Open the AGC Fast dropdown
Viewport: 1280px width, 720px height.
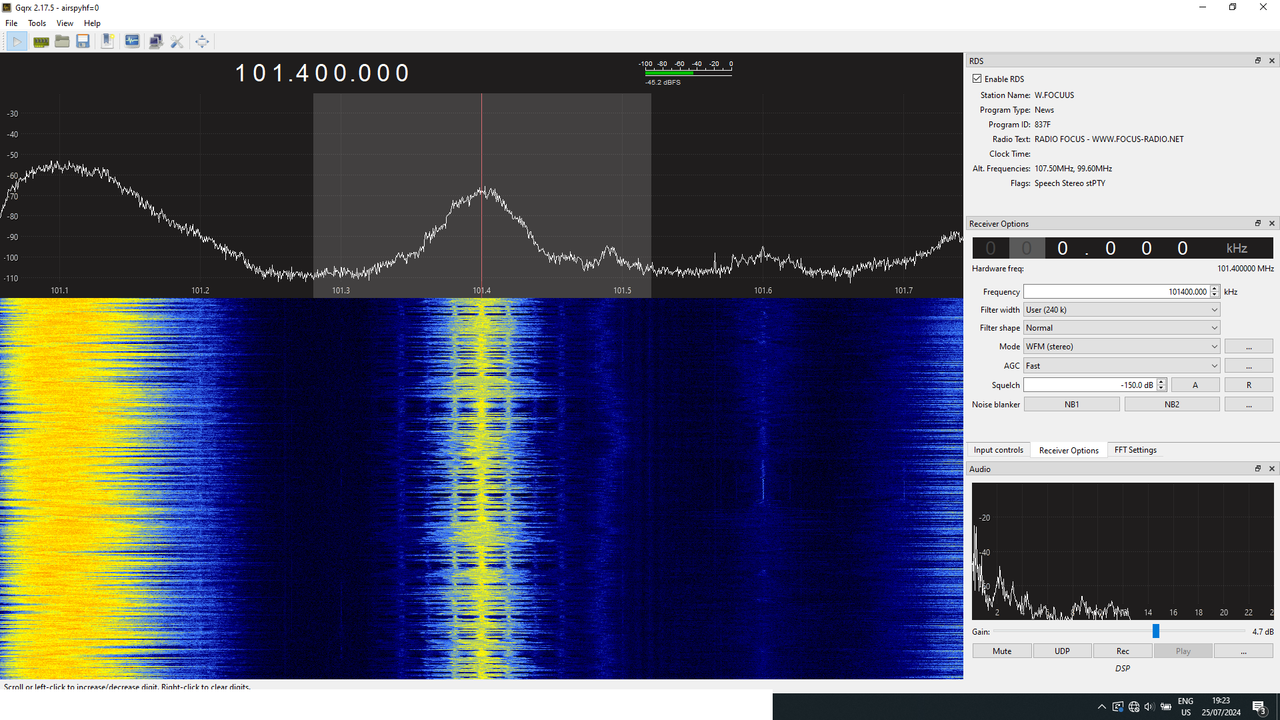pos(1122,366)
